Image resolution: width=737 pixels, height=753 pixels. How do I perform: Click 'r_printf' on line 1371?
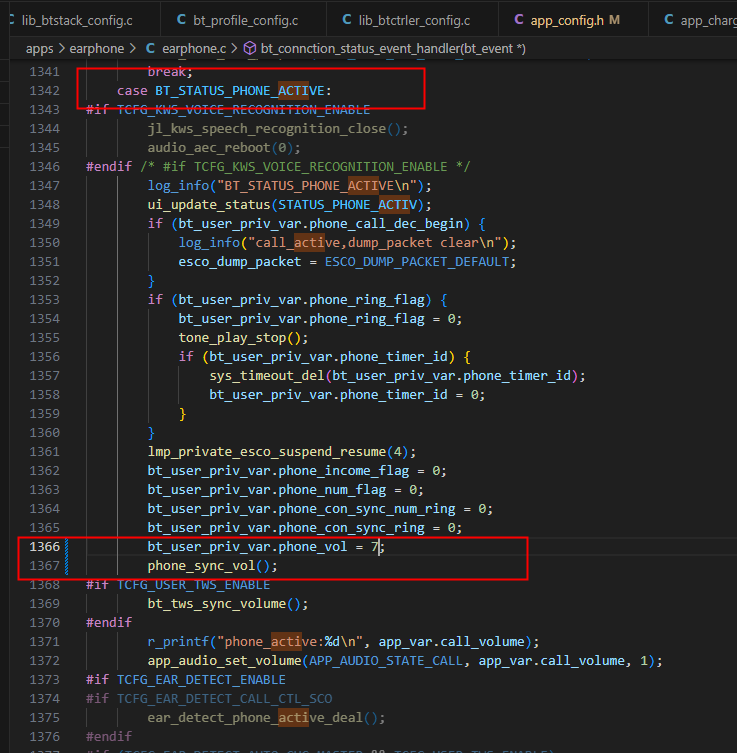point(178,642)
